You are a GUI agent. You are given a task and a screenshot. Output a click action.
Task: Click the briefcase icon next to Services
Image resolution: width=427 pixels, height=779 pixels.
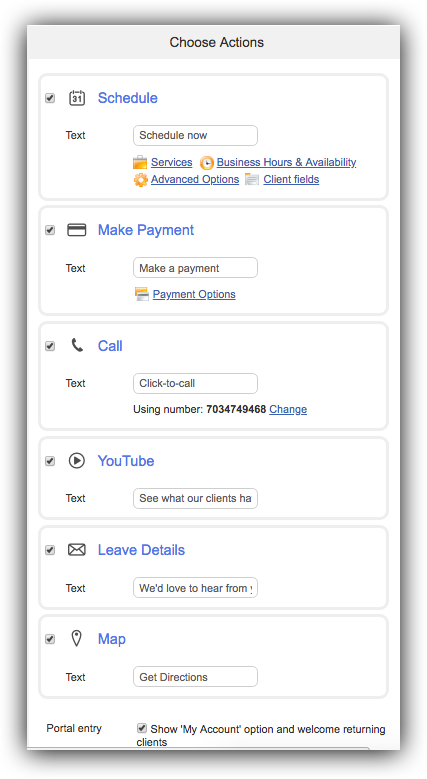[140, 162]
